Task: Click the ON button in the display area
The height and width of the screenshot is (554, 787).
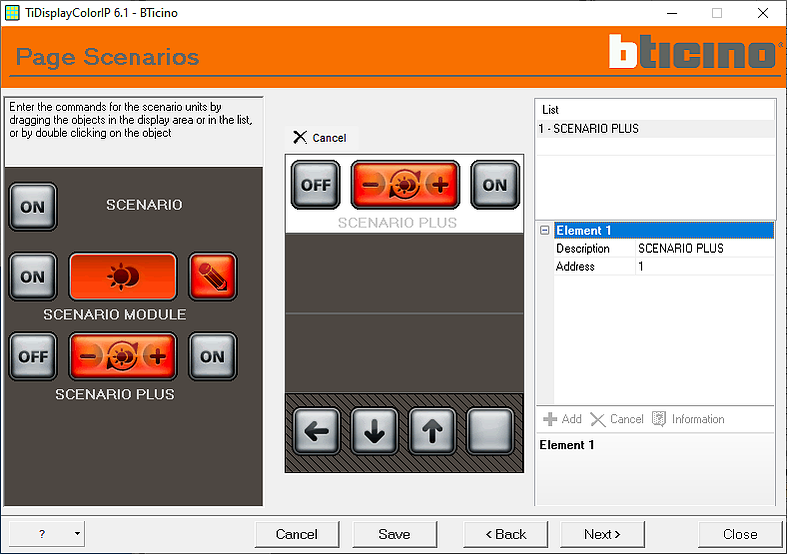Action: [x=495, y=185]
